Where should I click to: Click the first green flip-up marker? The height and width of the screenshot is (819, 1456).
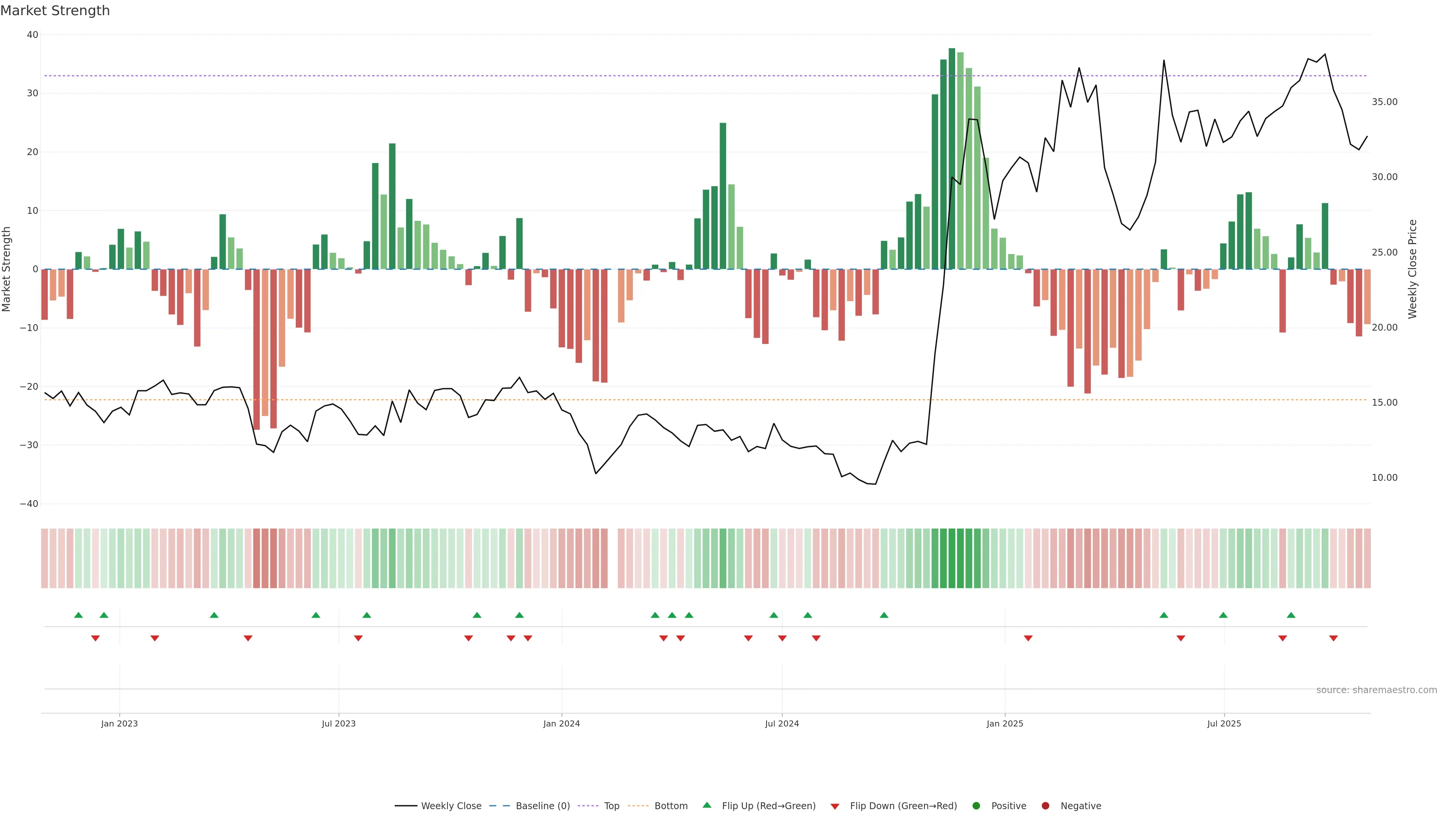coord(78,615)
